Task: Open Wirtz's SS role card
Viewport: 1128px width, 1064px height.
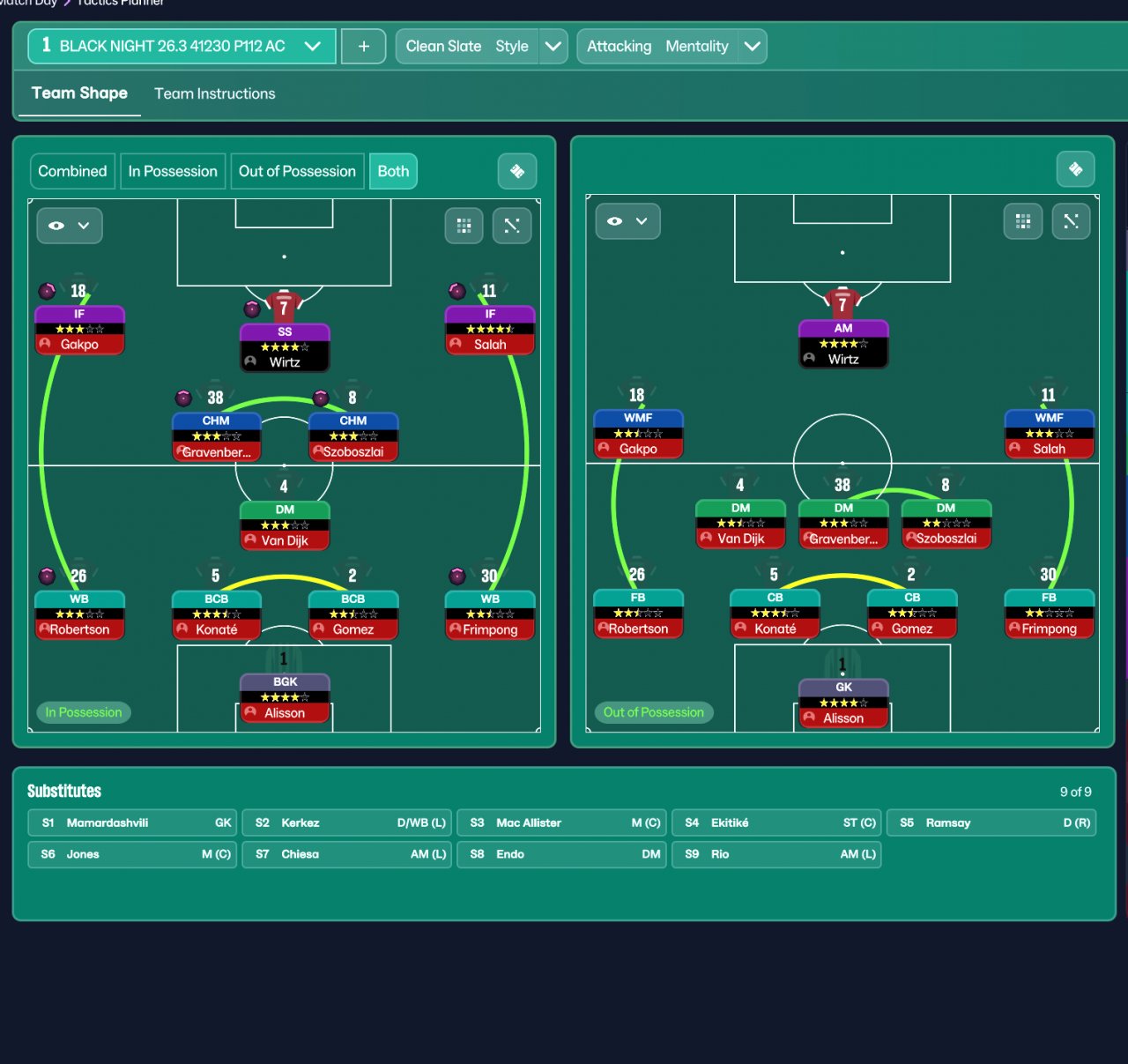Action: pos(285,347)
